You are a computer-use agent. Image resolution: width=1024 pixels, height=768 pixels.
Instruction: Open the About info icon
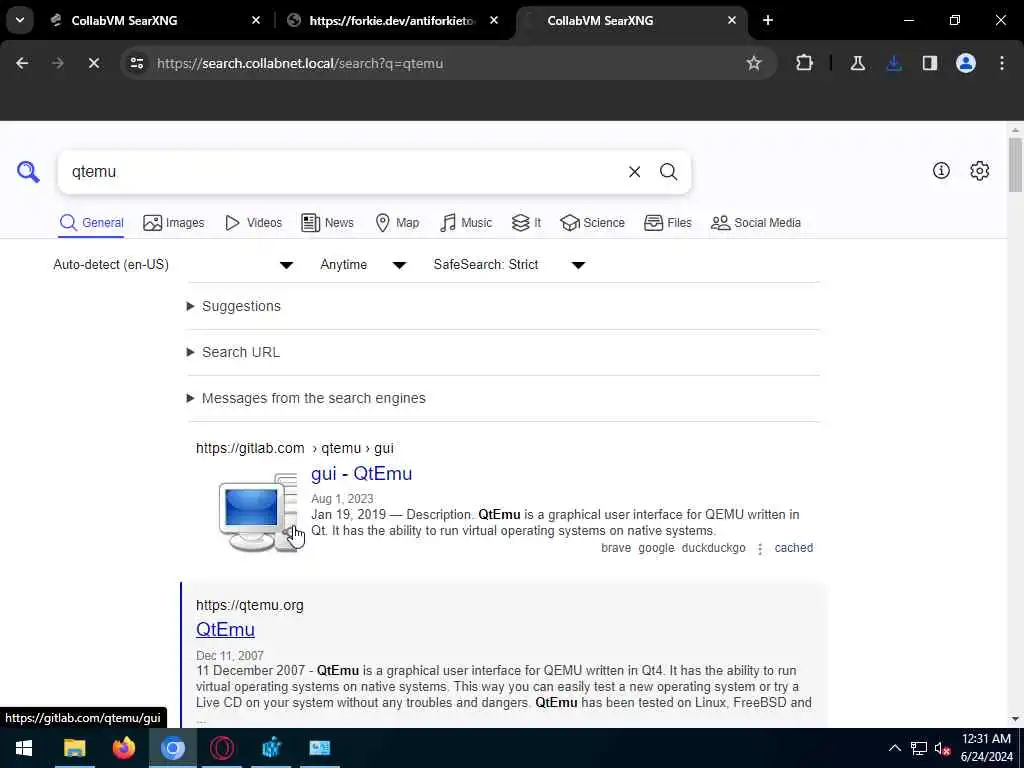point(941,170)
